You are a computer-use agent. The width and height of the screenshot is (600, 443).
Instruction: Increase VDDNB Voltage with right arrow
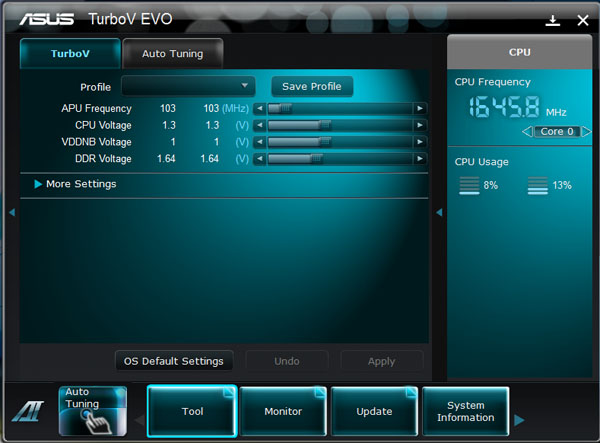(x=420, y=142)
